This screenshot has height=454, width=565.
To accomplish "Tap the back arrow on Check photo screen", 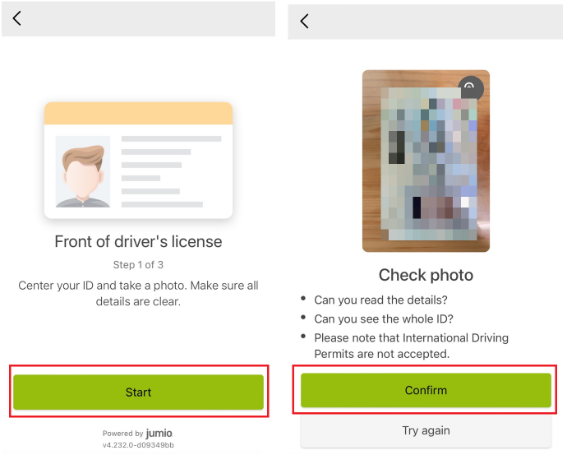I will pos(304,21).
